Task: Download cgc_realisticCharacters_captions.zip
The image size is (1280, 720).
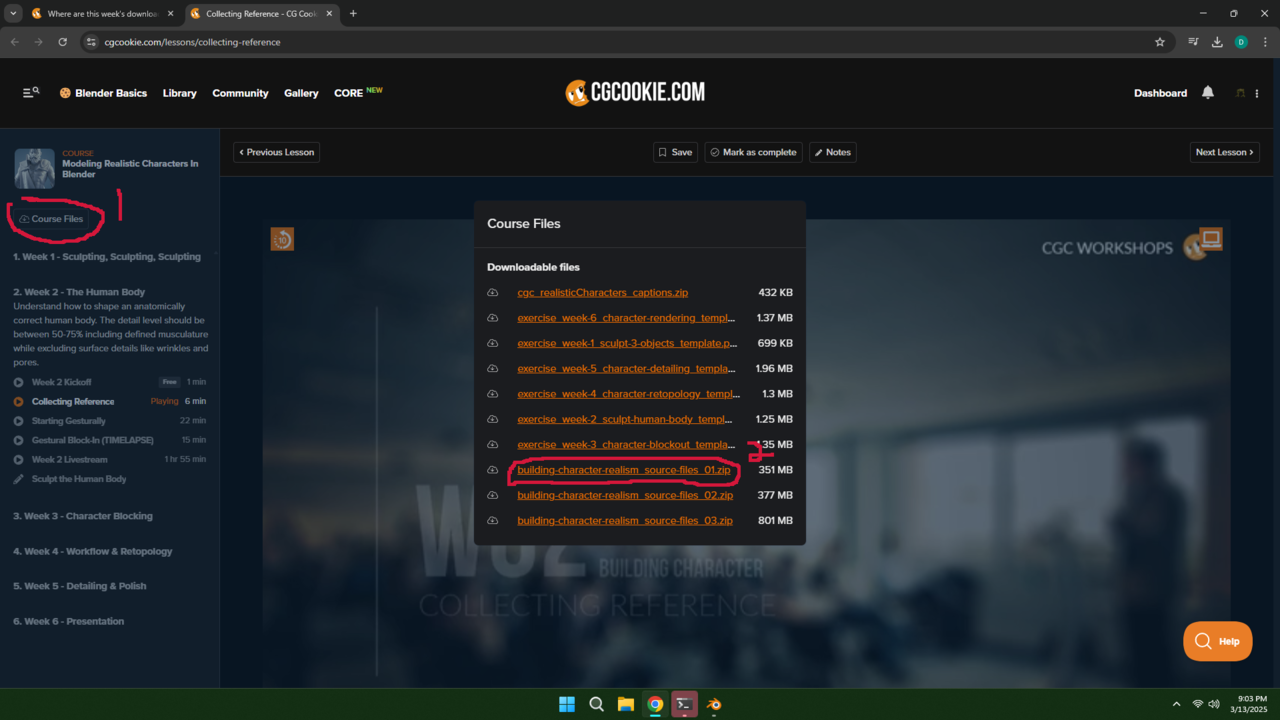Action: click(x=602, y=293)
